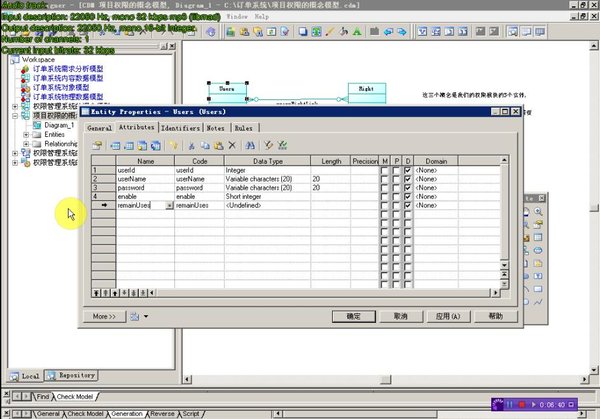Image resolution: width=600 pixels, height=419 pixels.
Task: Open the Repository tab in browser panel
Action: [x=71, y=375]
